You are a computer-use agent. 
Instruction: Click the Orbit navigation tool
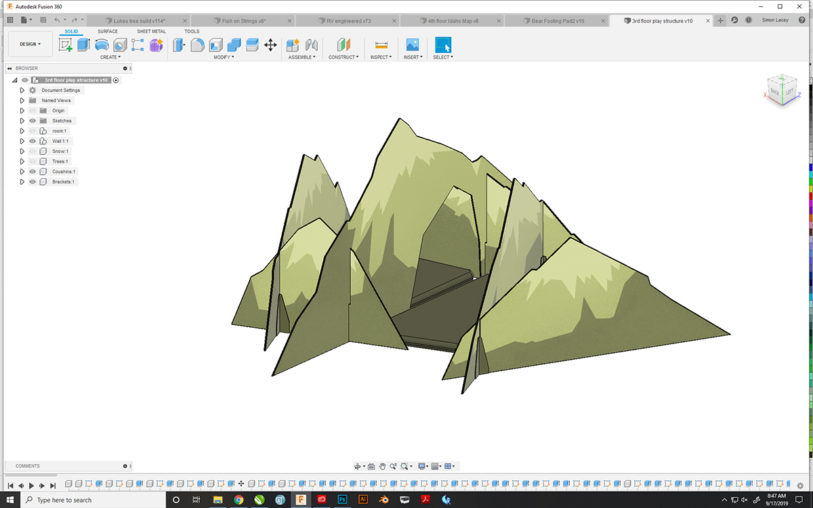pyautogui.click(x=357, y=466)
